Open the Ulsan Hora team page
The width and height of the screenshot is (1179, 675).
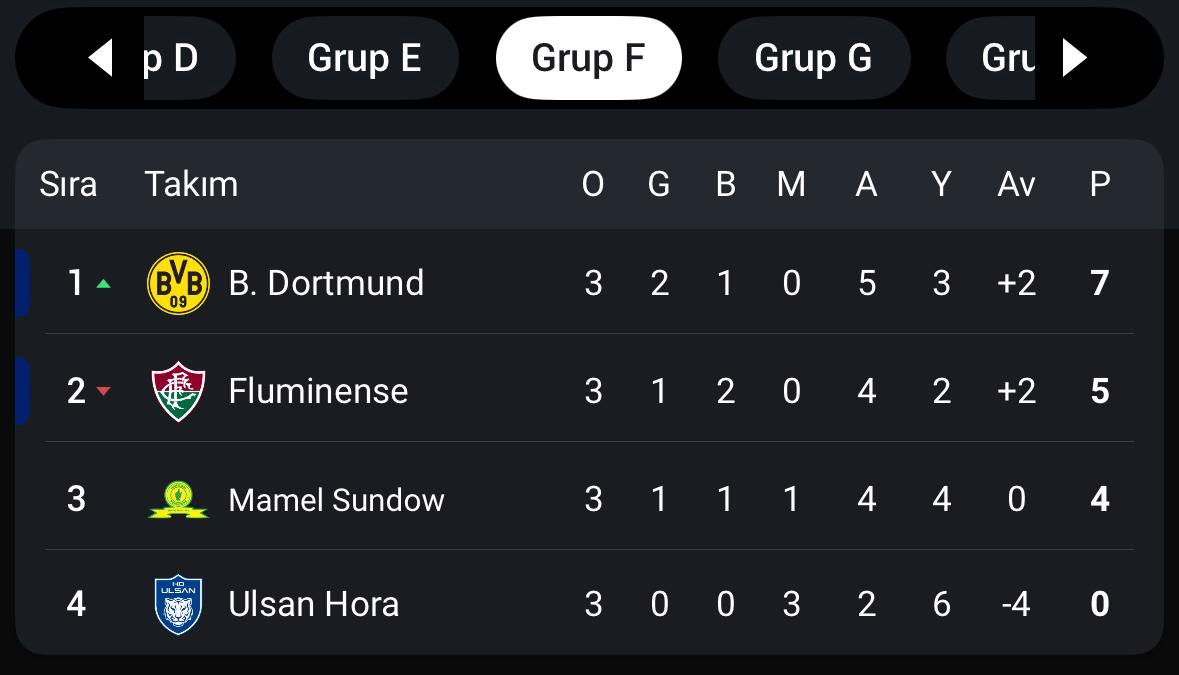pos(314,604)
